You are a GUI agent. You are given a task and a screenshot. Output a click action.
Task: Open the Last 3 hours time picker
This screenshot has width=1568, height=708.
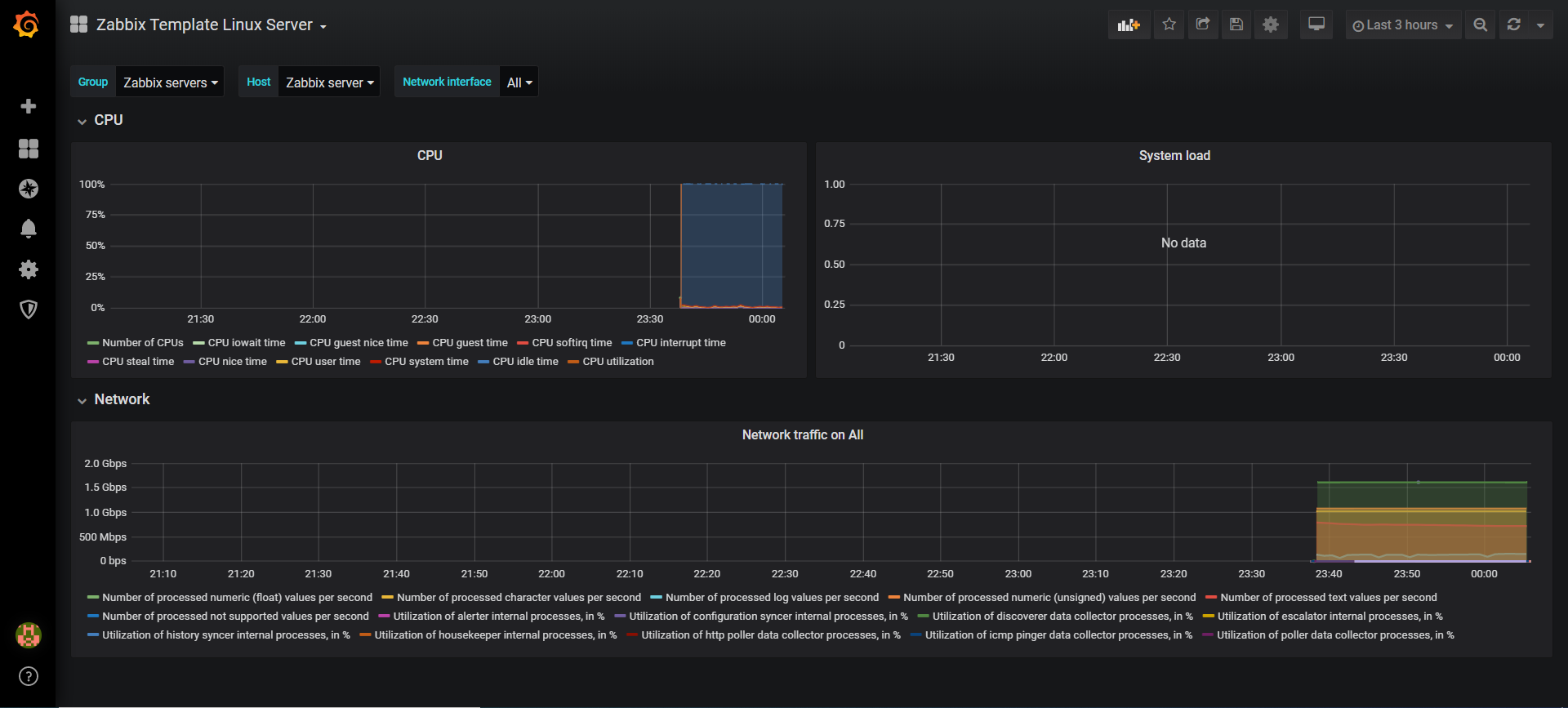(x=1403, y=25)
